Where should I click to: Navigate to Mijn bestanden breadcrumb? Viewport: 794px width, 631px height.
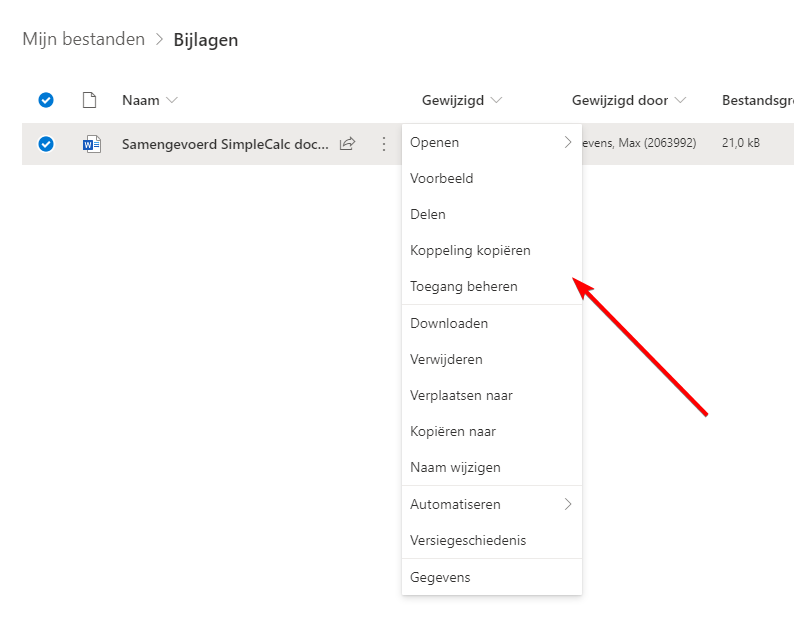(84, 40)
